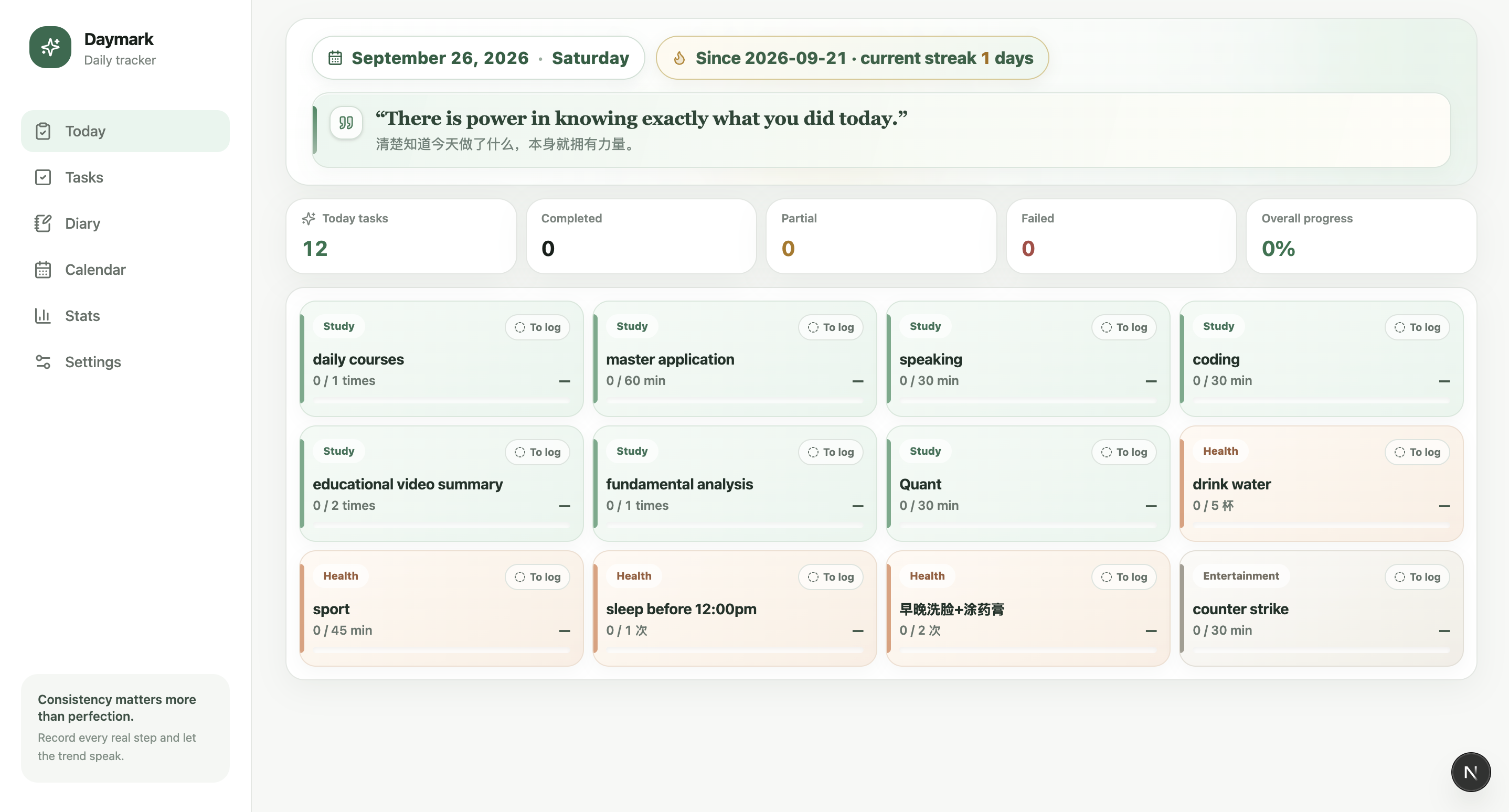
Task: Click the dash icon on sleep before 12:00pm card
Action: (857, 631)
